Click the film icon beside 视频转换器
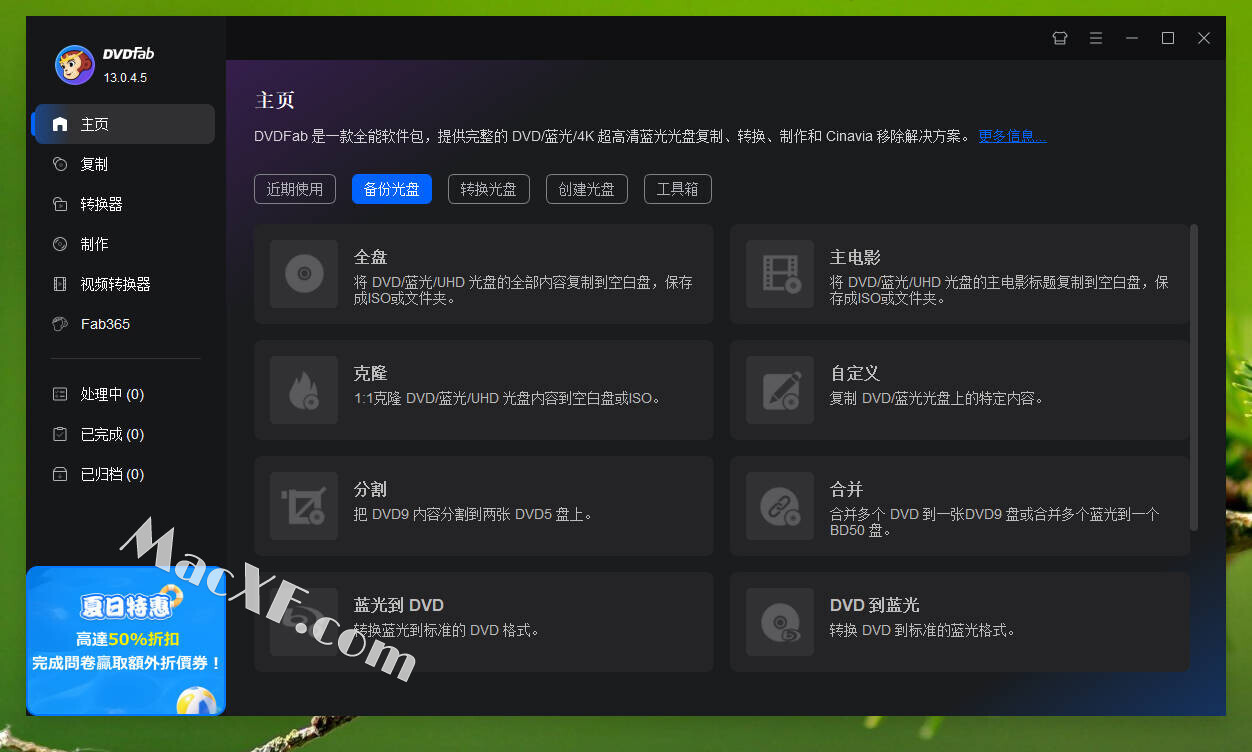Image resolution: width=1252 pixels, height=752 pixels. click(x=60, y=284)
